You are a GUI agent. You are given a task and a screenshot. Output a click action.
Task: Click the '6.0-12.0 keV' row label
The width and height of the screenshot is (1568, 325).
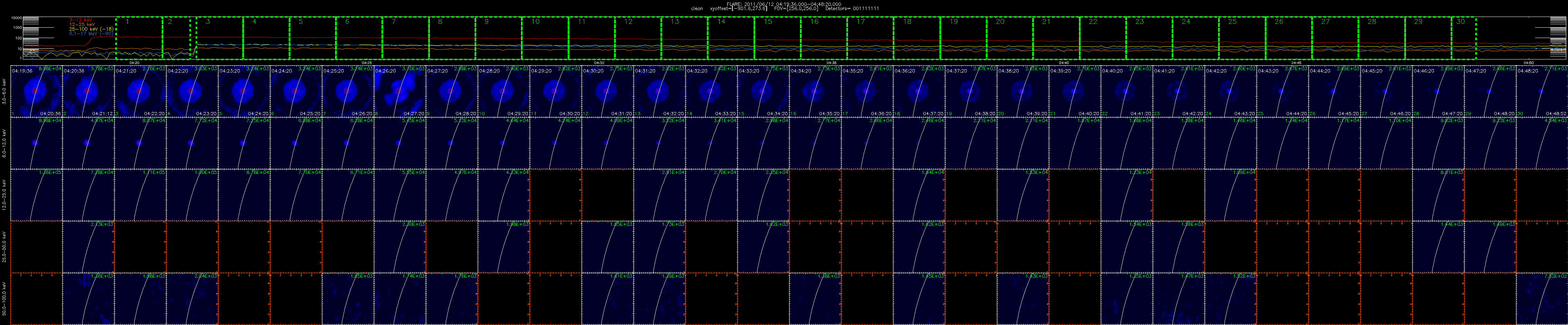pyautogui.click(x=5, y=143)
